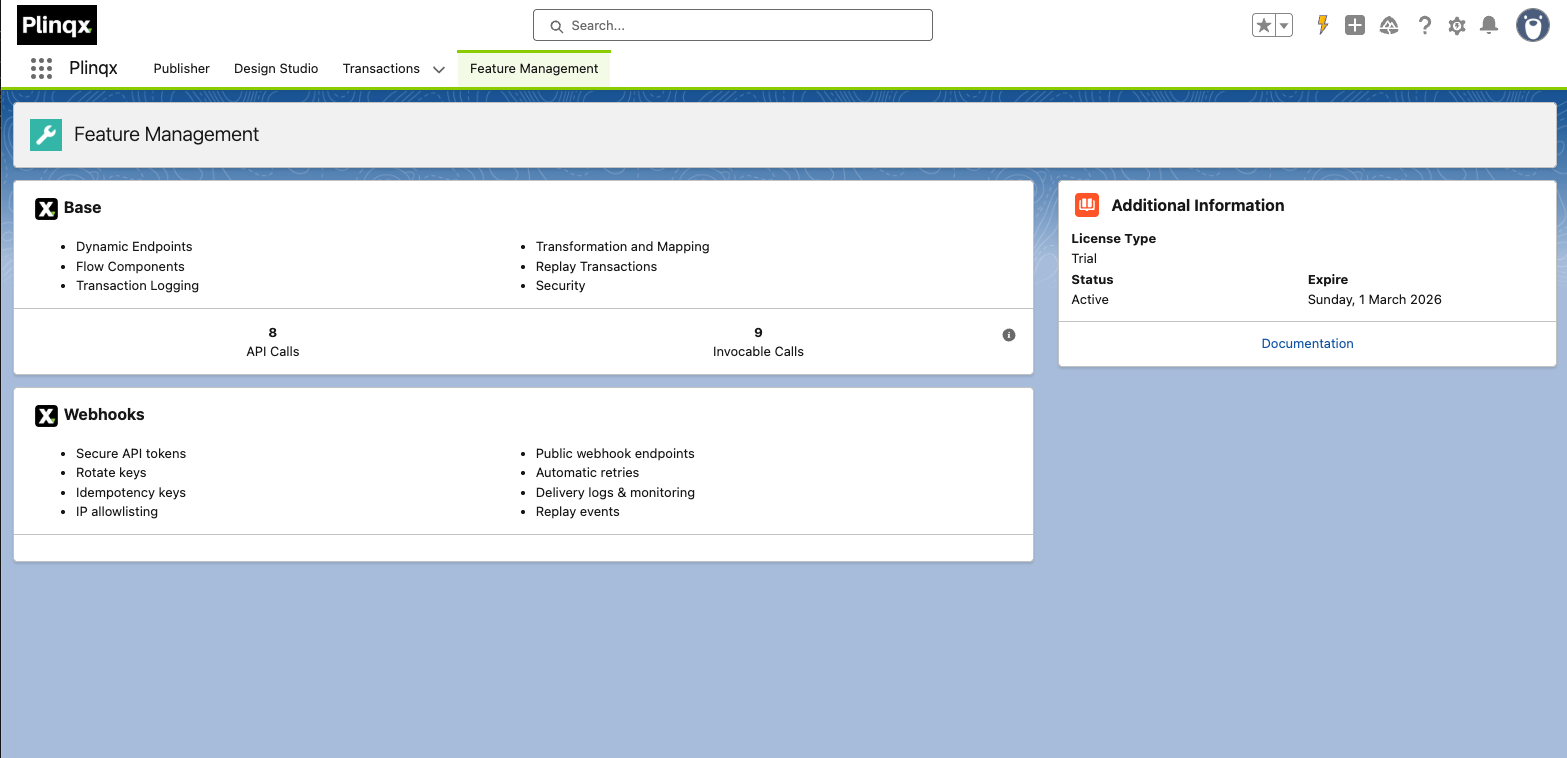The height and width of the screenshot is (758, 1567).
Task: Open the Documentation link
Action: [x=1307, y=343]
